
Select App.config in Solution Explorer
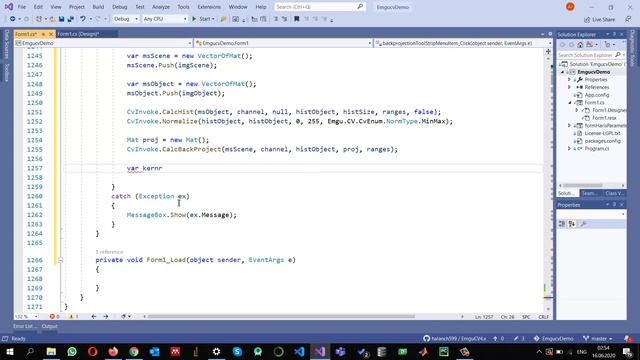(597, 95)
